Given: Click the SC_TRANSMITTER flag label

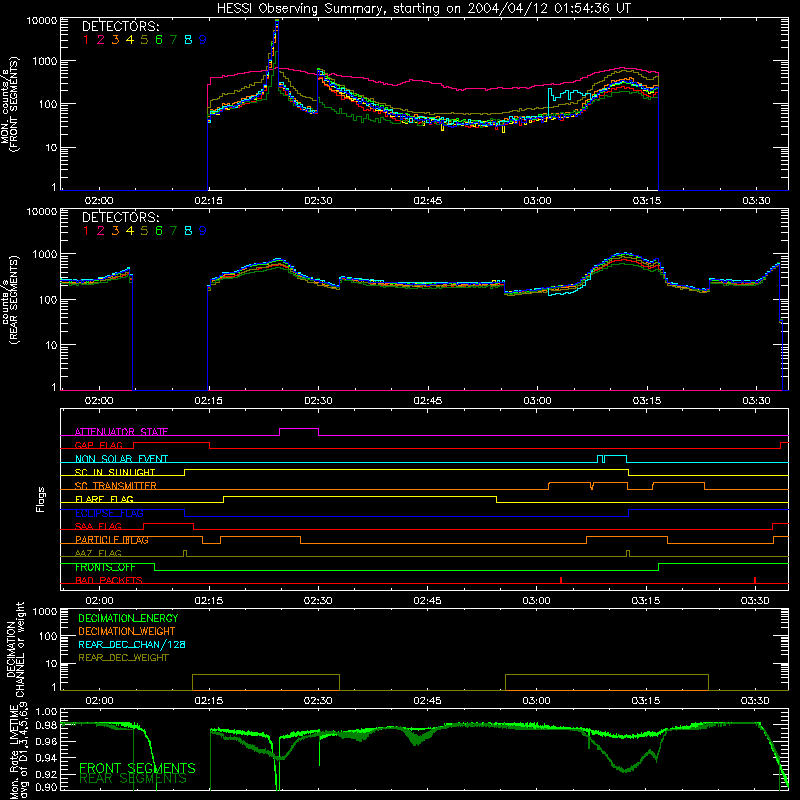Looking at the screenshot, I should pos(115,486).
